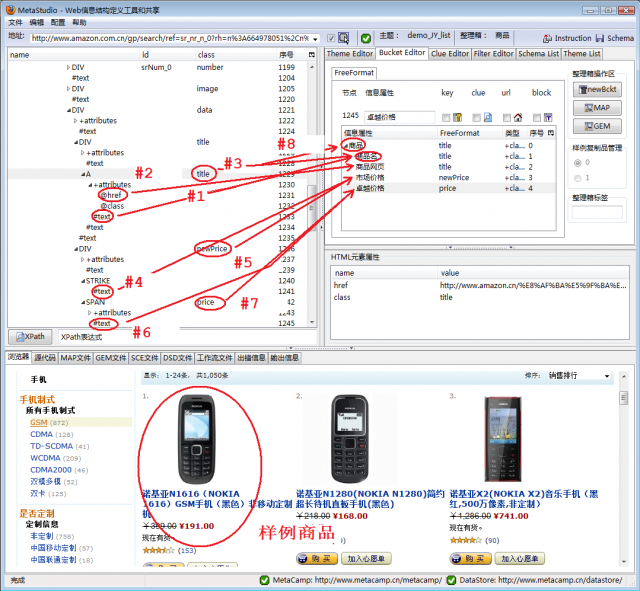Open column picker icon in bucket table header
640x591 pixels.
pyautogui.click(x=551, y=133)
